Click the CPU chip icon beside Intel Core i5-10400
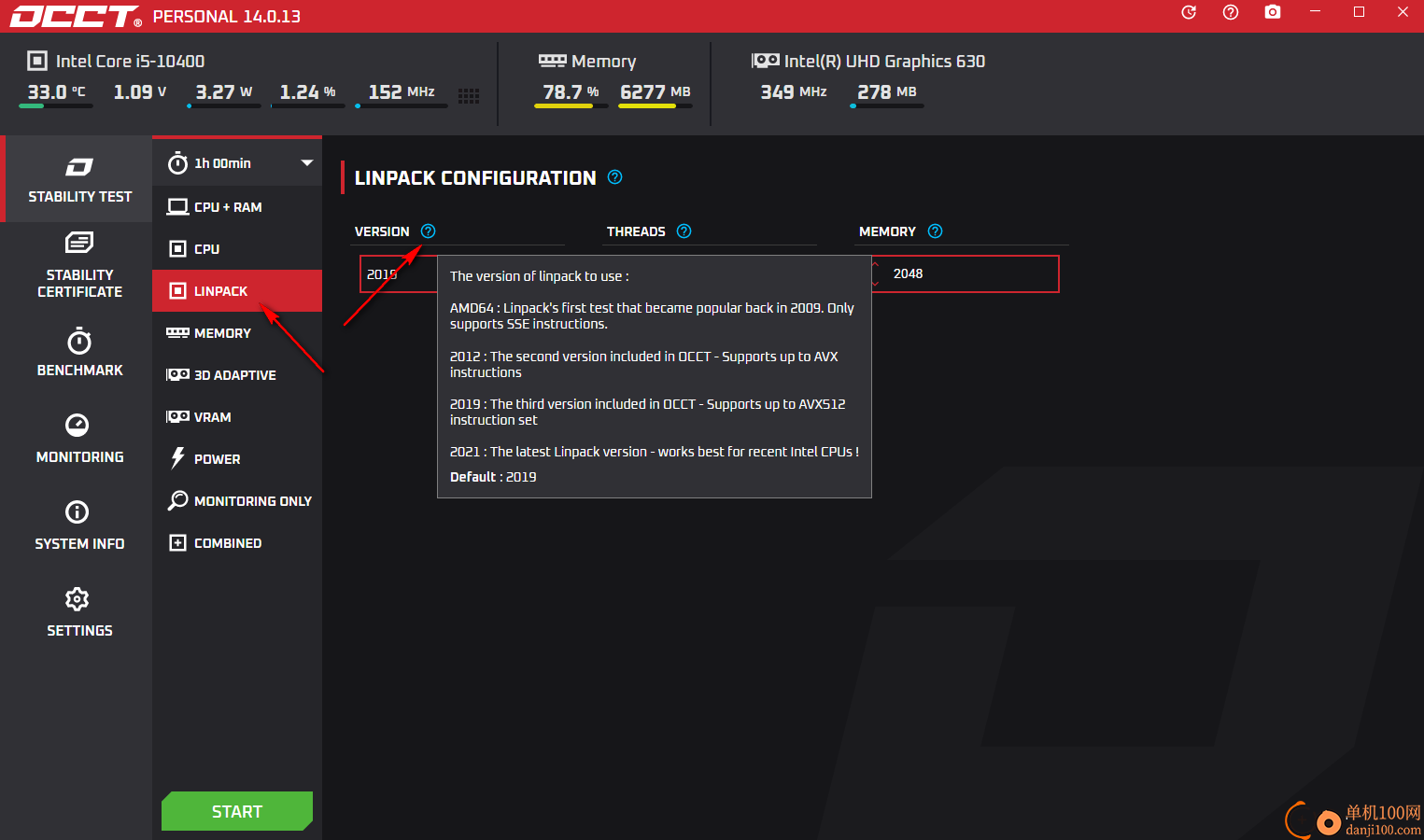Image resolution: width=1424 pixels, height=840 pixels. [37, 61]
